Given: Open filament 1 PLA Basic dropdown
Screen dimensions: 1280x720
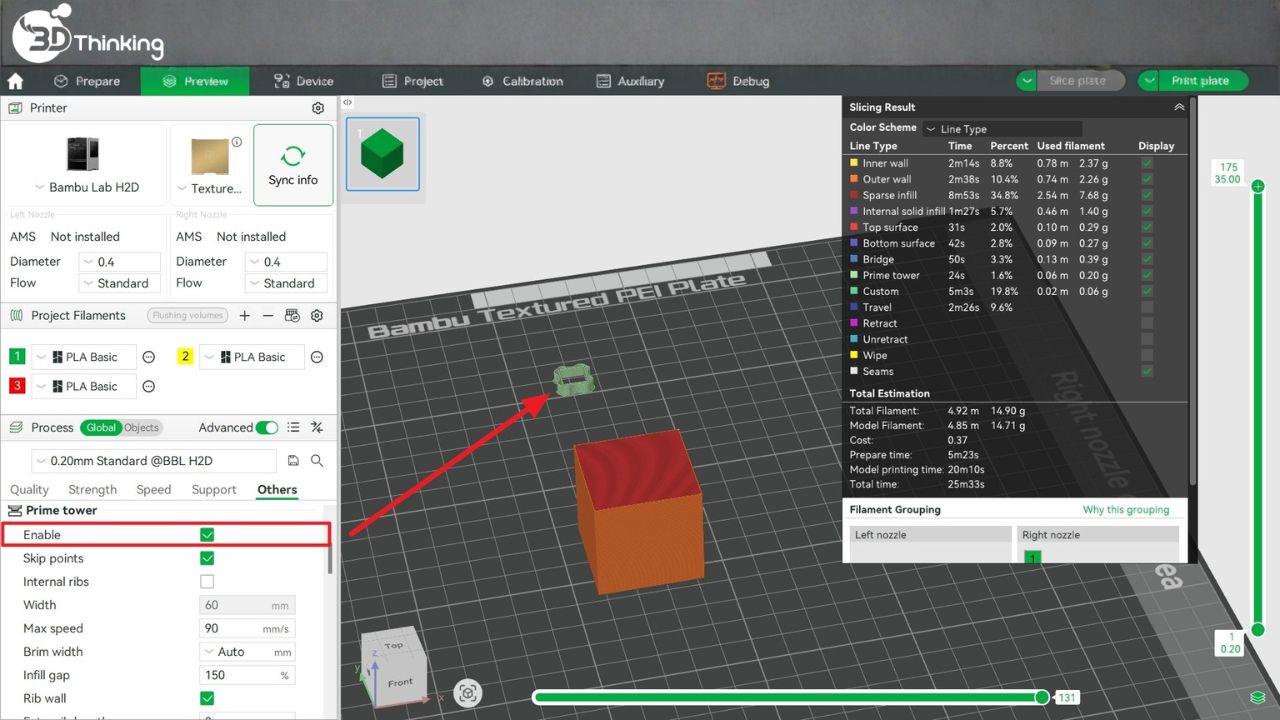Looking at the screenshot, I should click(x=84, y=357).
